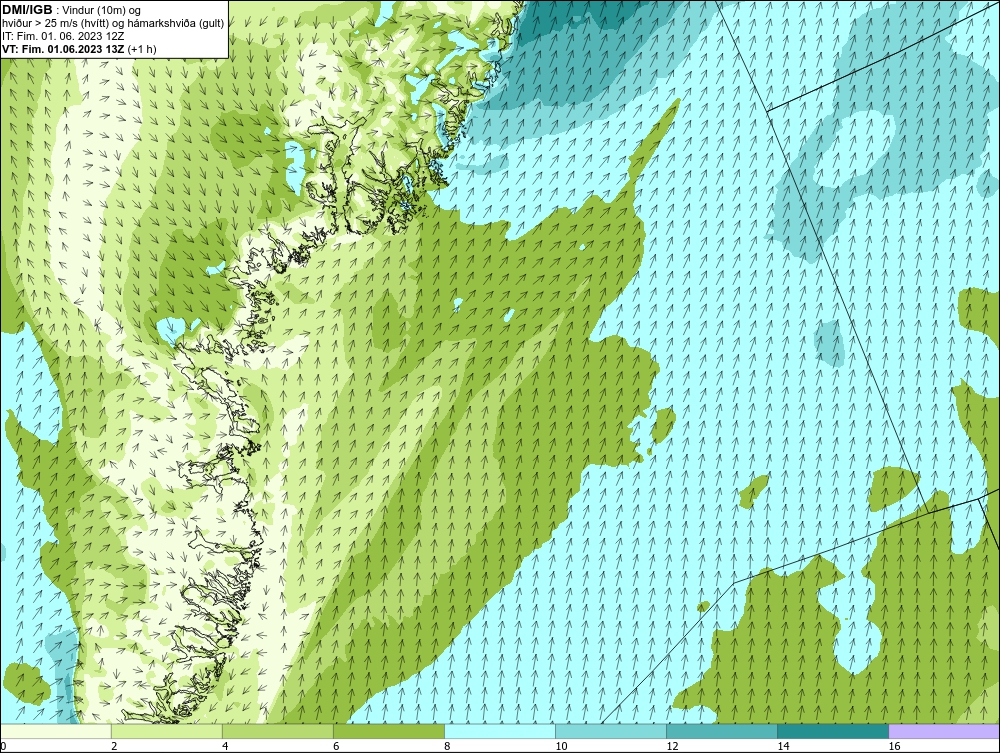
Task: Click the legend label '0'
Action: click(x=3, y=746)
